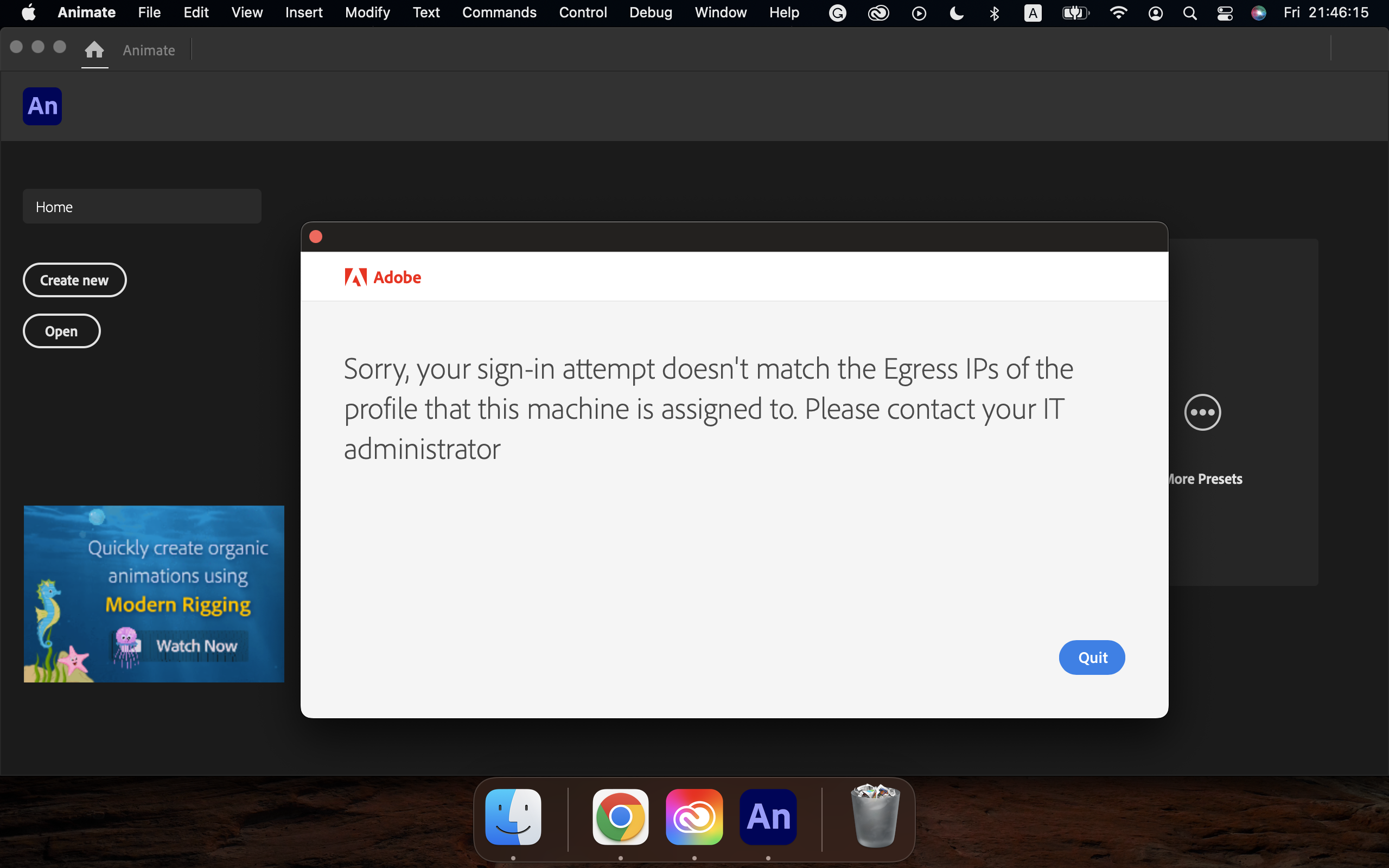Click the battery icon in the menu bar
This screenshot has height=868, width=1389.
(x=1075, y=12)
